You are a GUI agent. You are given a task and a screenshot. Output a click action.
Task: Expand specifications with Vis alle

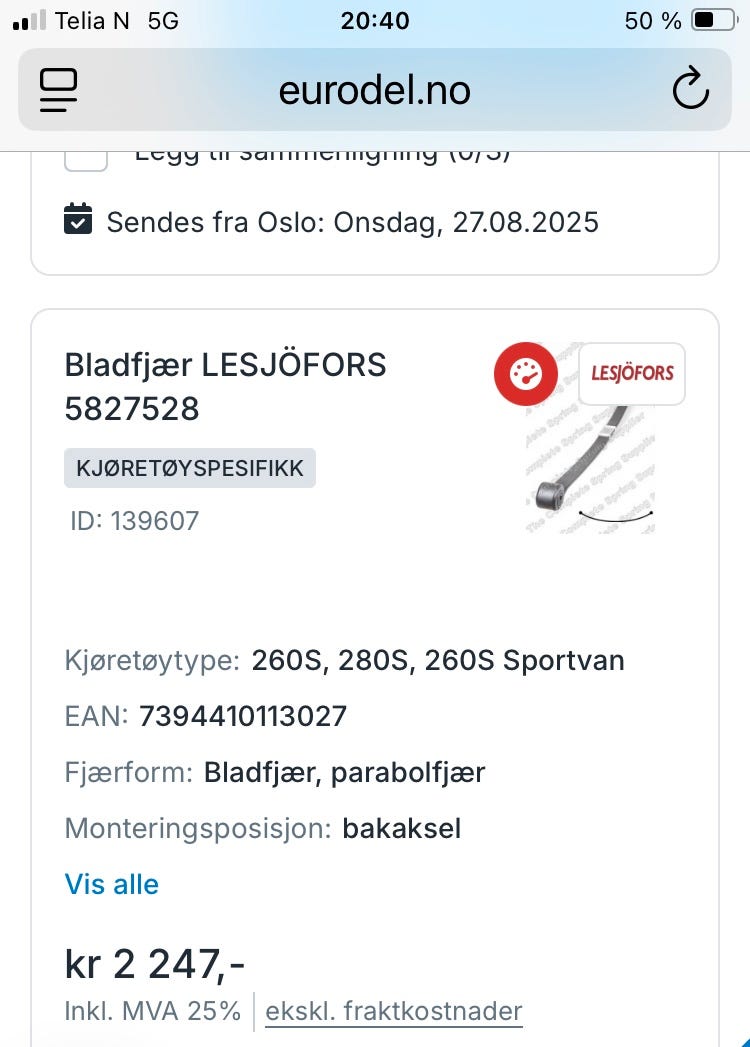tap(112, 884)
